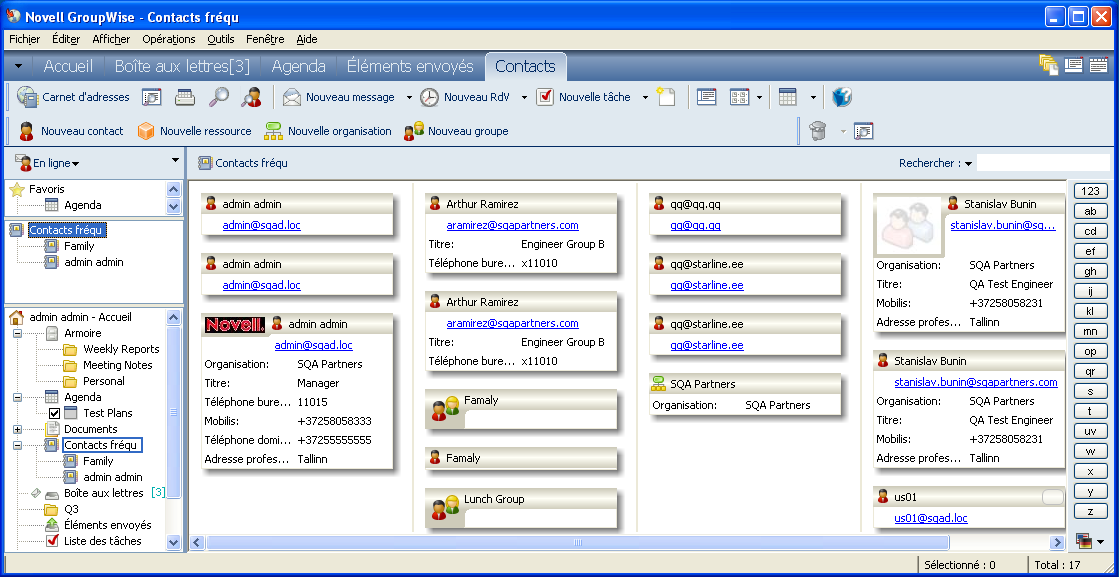Screen dimensions: 1119x577
Task: Click the new note icon with star
Action: 665,97
